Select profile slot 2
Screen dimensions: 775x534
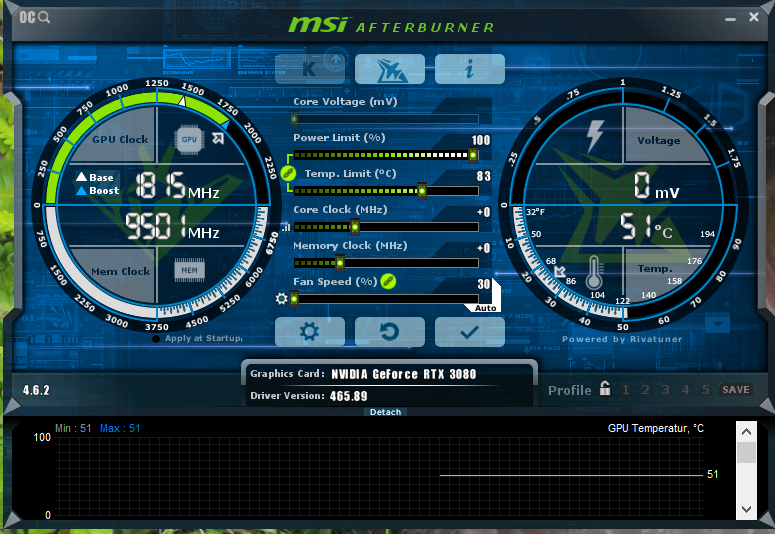(x=645, y=390)
